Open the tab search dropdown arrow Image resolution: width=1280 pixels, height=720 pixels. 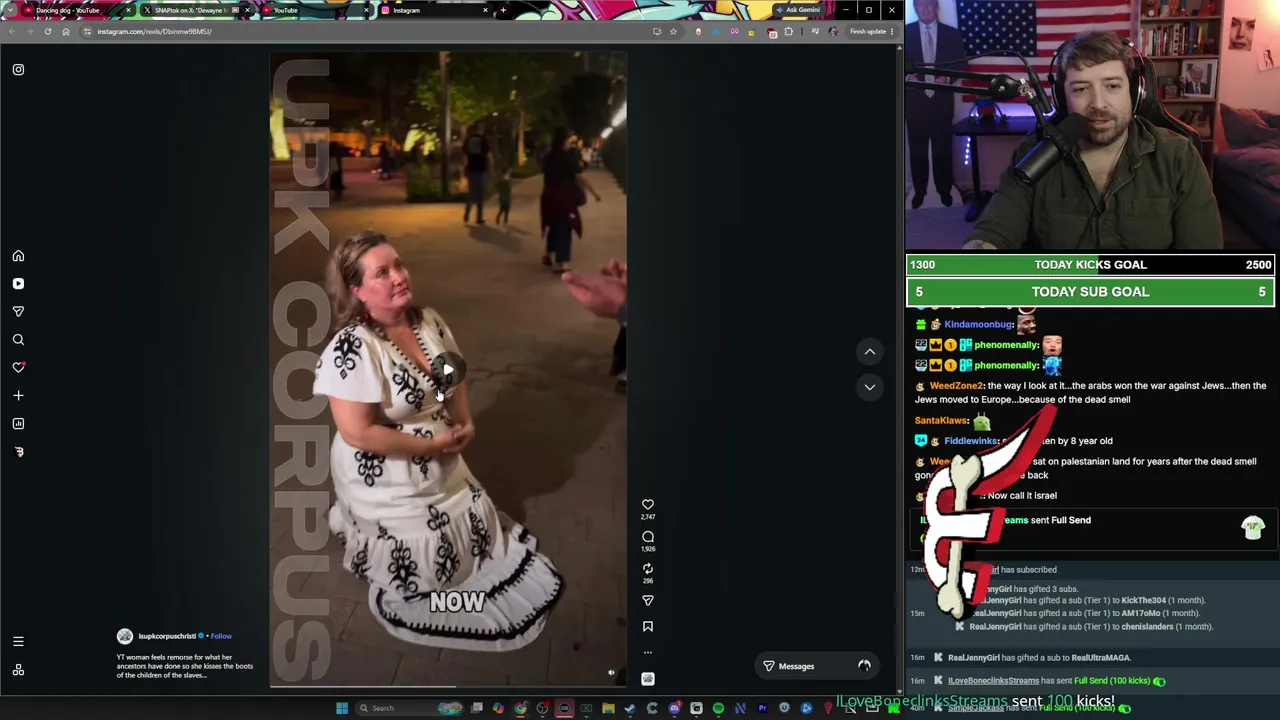pos(9,10)
